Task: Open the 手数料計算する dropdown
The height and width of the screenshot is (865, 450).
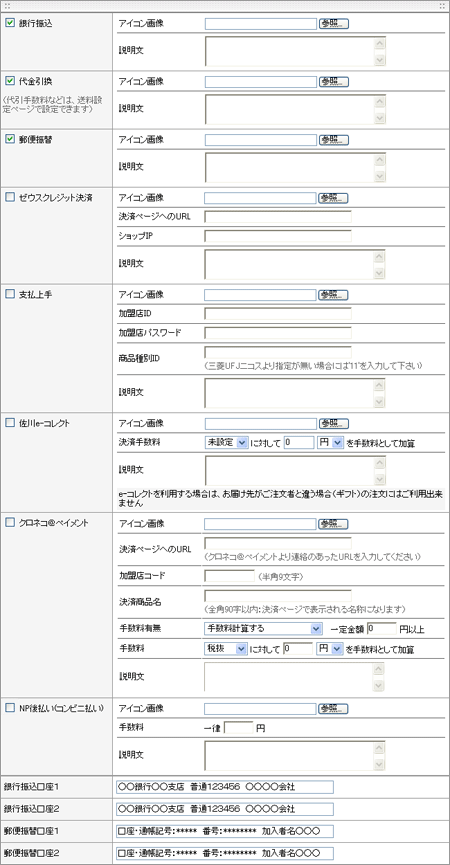Action: [x=263, y=628]
